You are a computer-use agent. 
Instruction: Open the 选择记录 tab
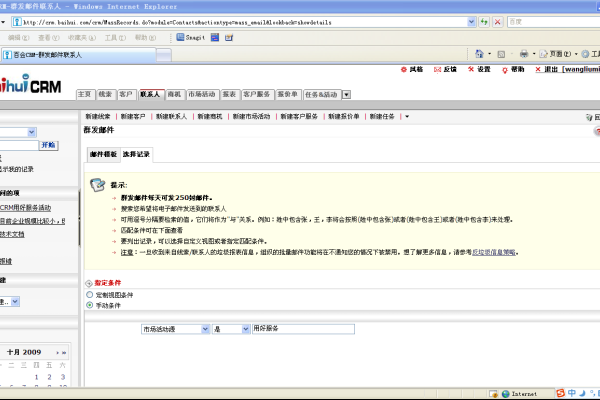[x=136, y=154]
